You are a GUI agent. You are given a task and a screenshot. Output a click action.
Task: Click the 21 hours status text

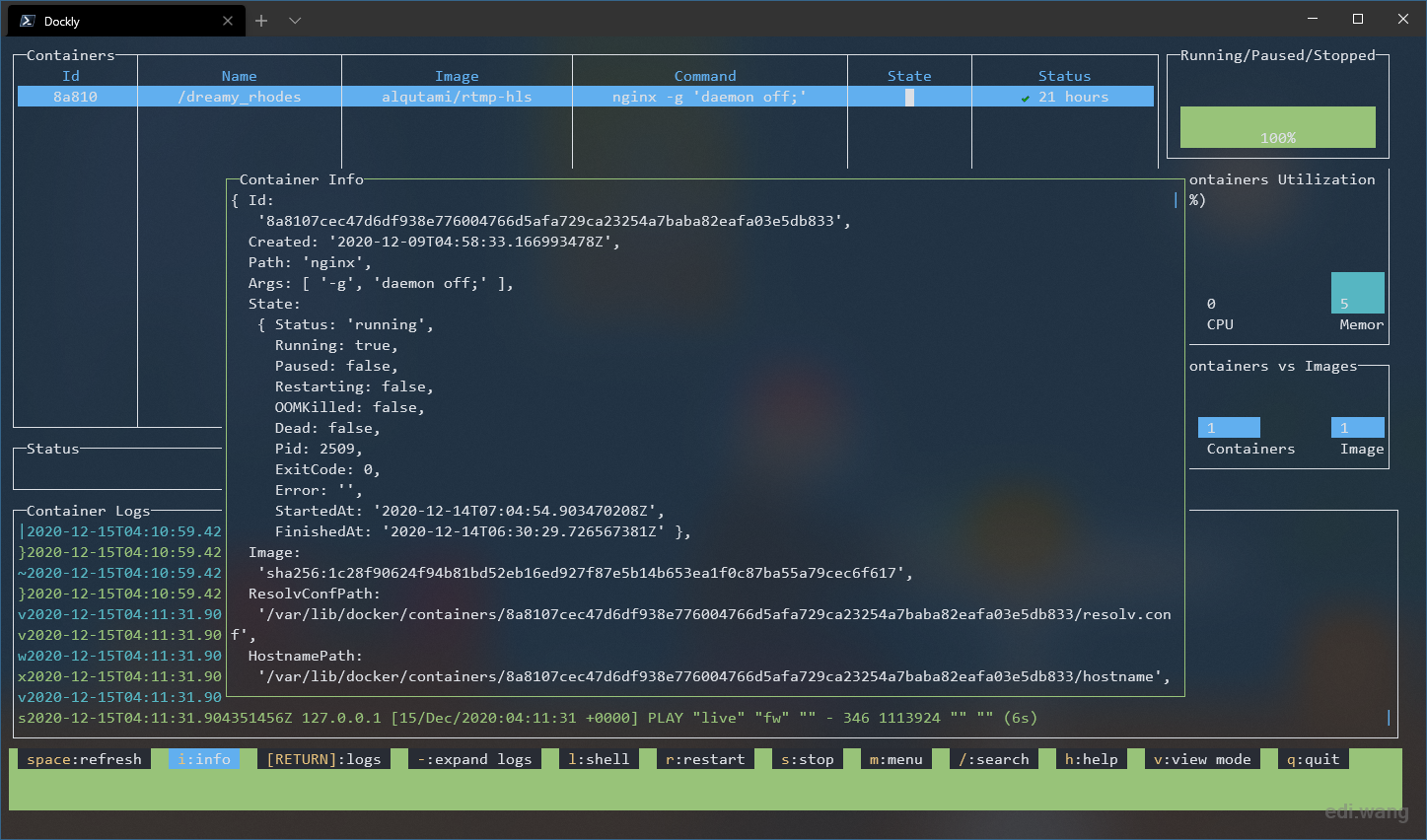(x=1074, y=97)
